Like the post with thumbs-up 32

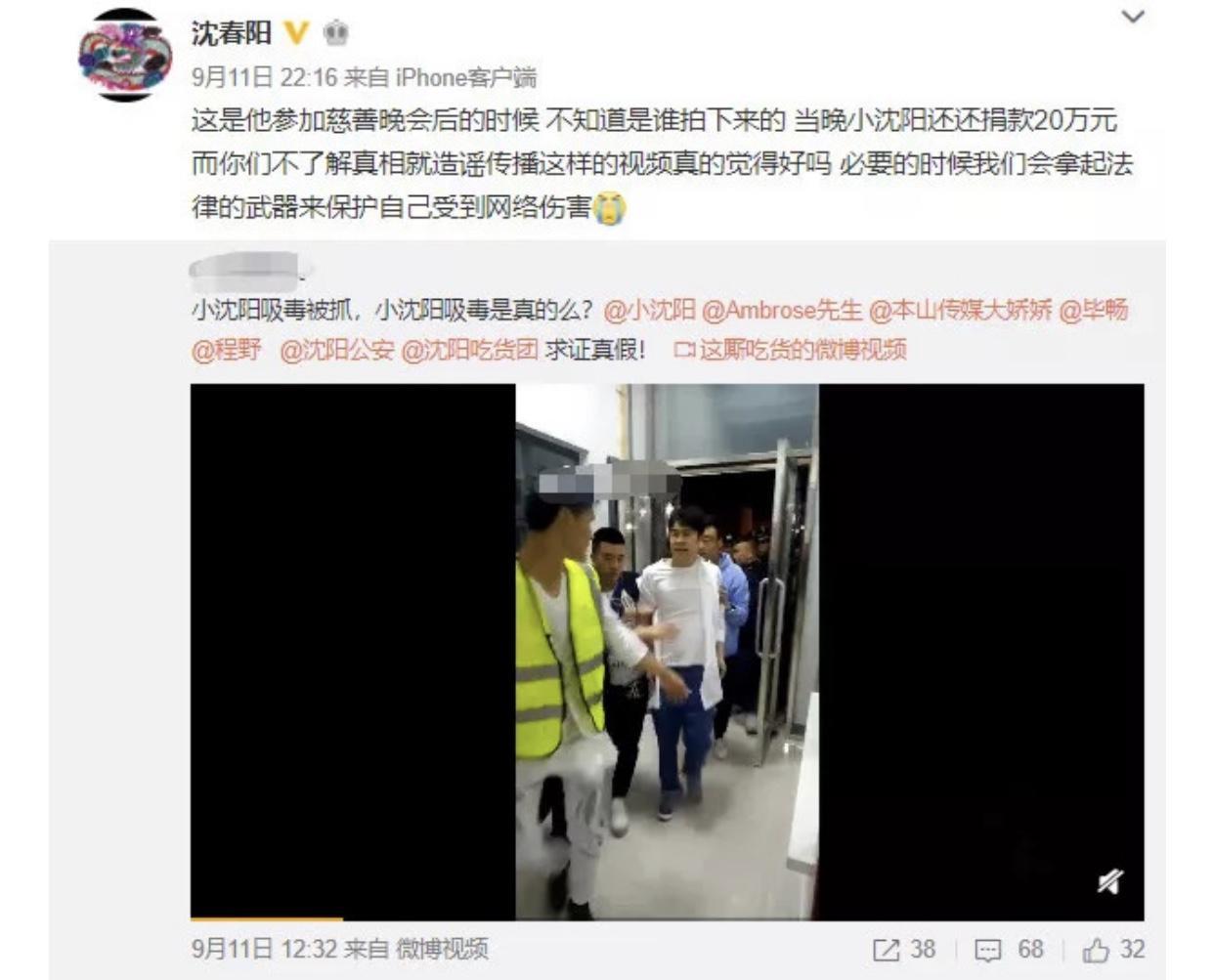[1113, 950]
